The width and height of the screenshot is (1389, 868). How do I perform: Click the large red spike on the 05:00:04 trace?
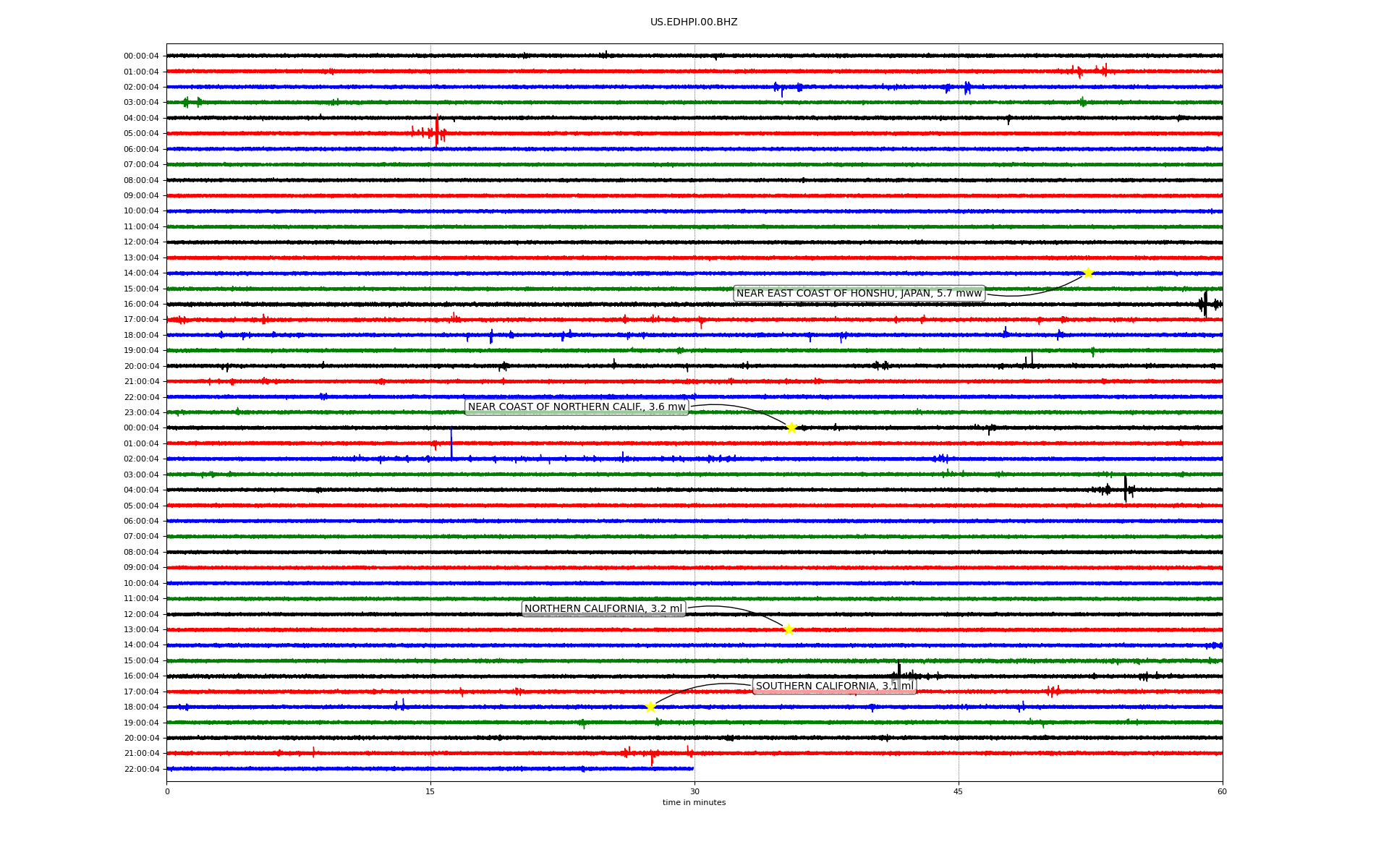pyautogui.click(x=437, y=130)
